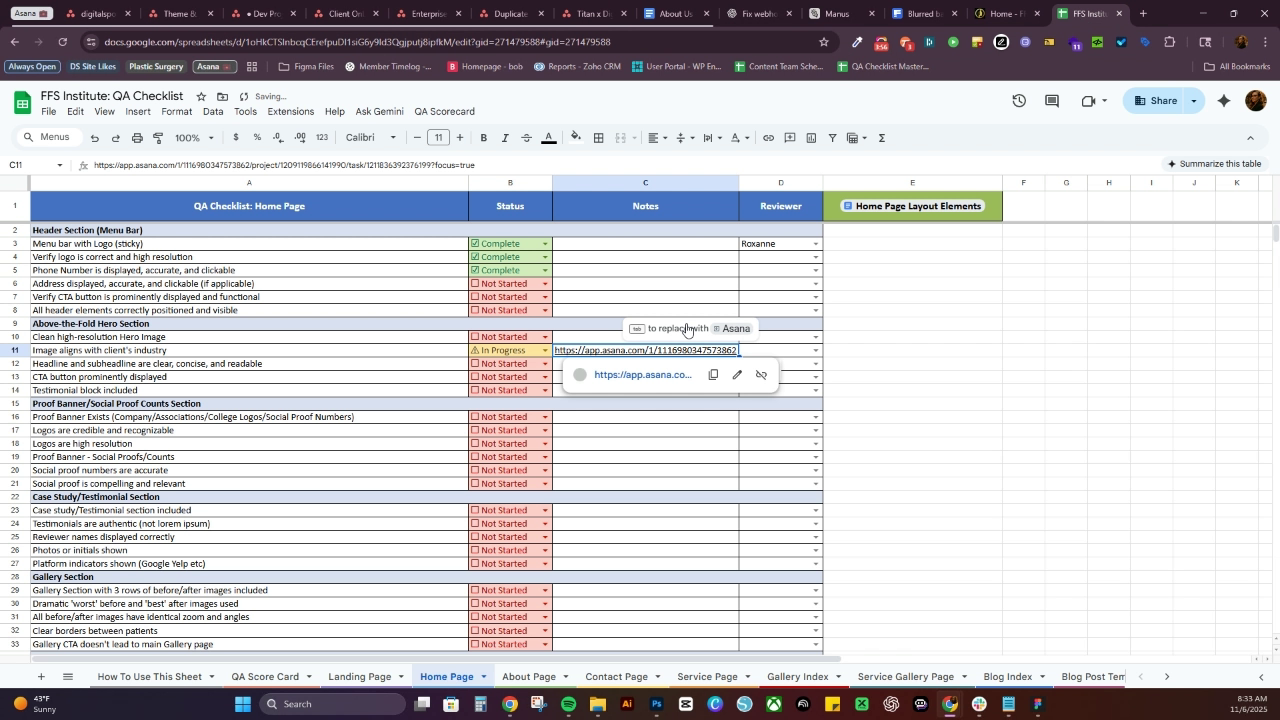Open version history

(1018, 101)
